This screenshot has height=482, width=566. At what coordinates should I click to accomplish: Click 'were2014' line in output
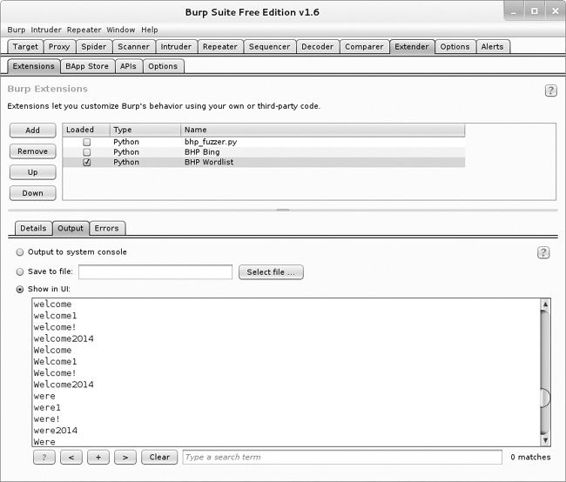click(56, 430)
